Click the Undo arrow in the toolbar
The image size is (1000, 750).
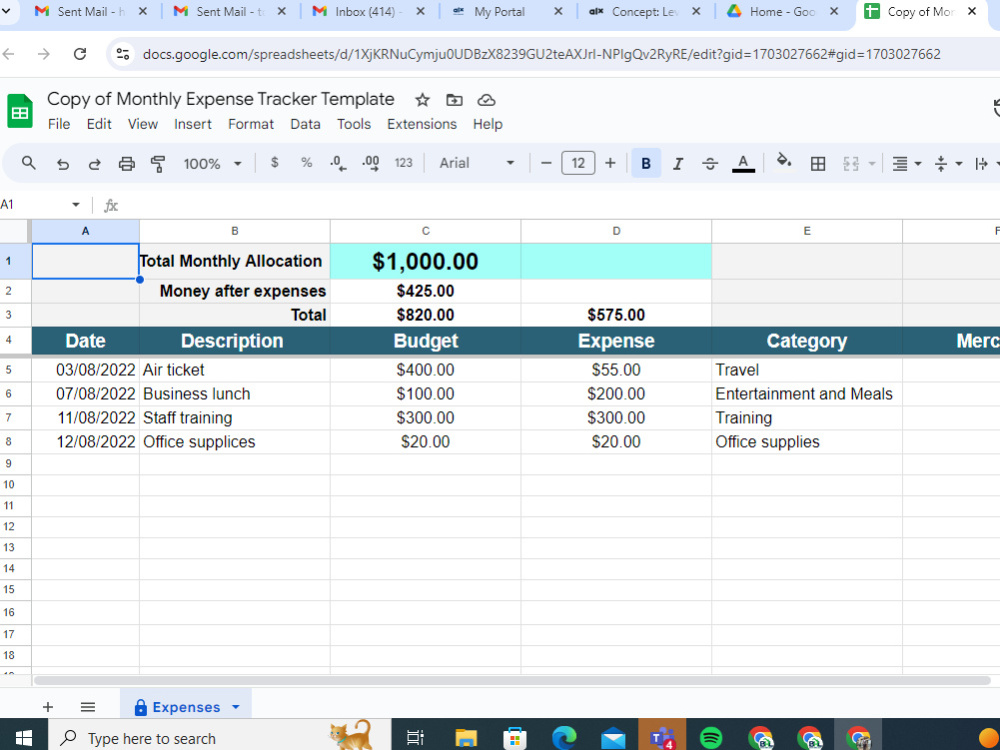point(62,164)
